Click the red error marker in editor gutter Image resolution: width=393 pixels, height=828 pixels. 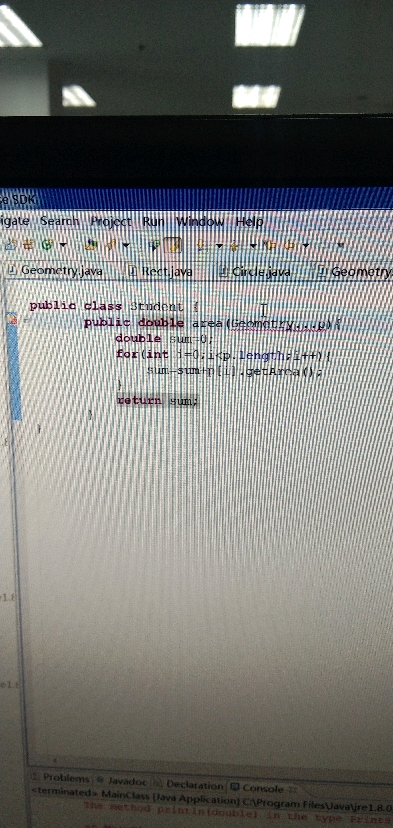point(14,319)
